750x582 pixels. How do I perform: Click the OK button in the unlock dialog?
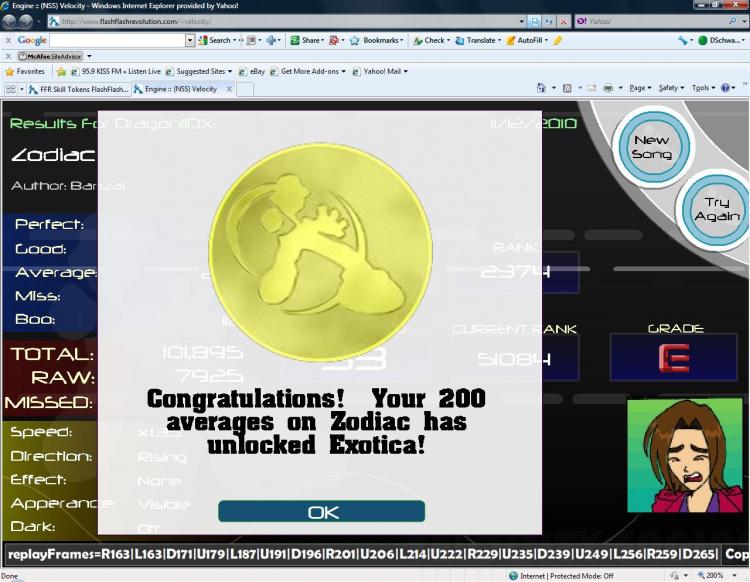[x=321, y=512]
